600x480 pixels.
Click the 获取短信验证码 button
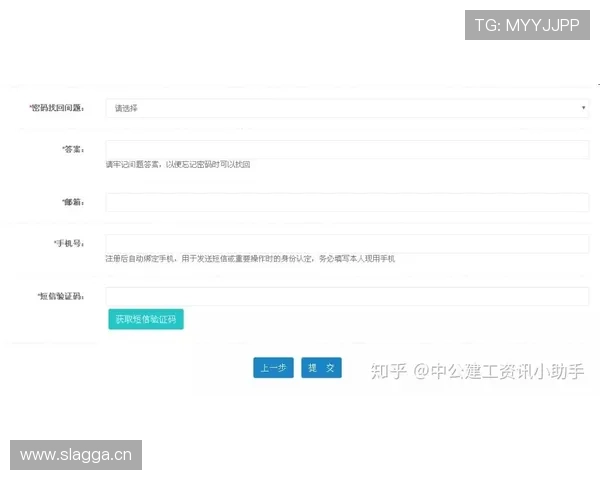pyautogui.click(x=146, y=319)
